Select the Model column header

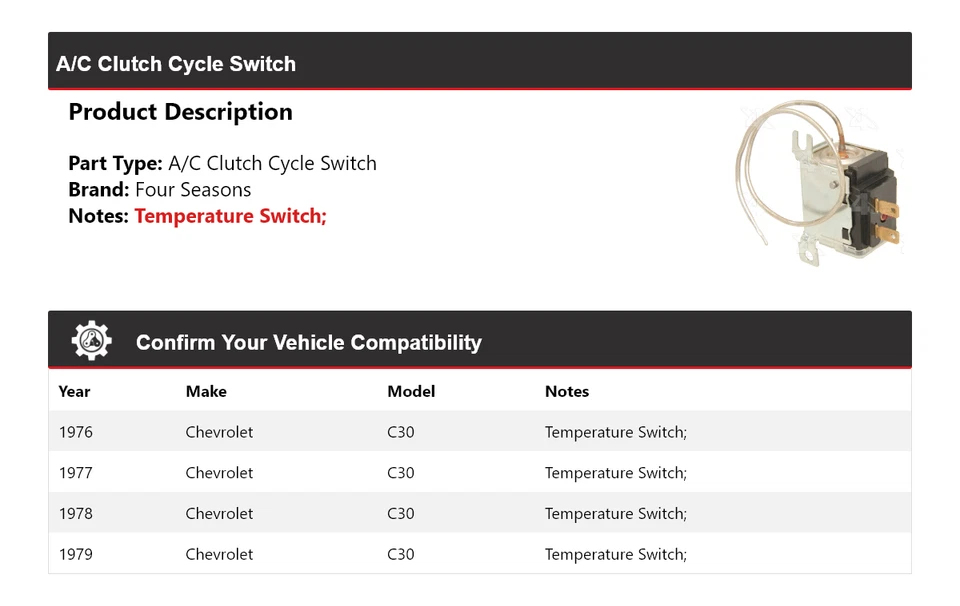[411, 392]
